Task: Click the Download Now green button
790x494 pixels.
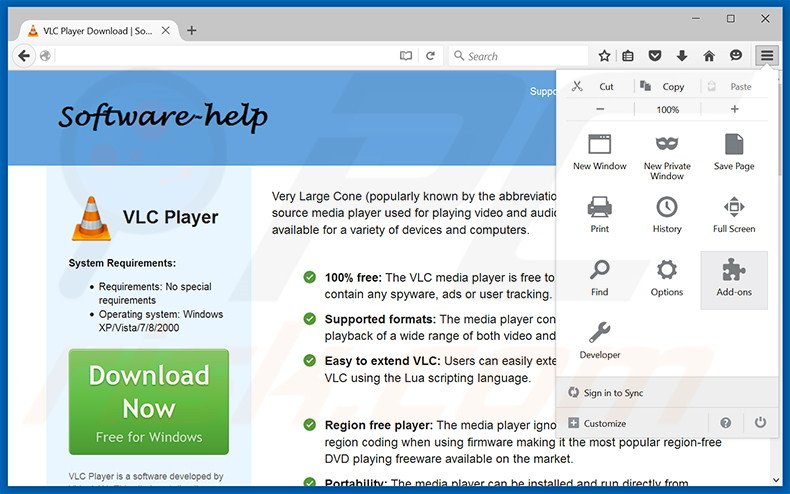Action: tap(149, 402)
